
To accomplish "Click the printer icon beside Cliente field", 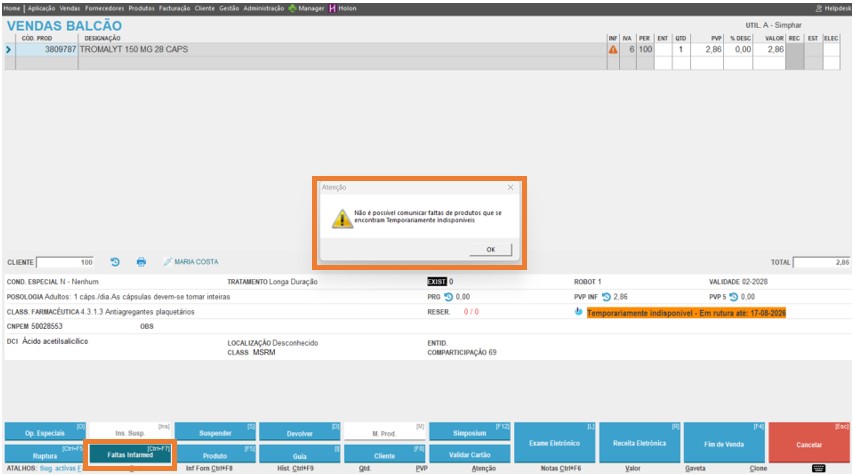I will [x=141, y=262].
